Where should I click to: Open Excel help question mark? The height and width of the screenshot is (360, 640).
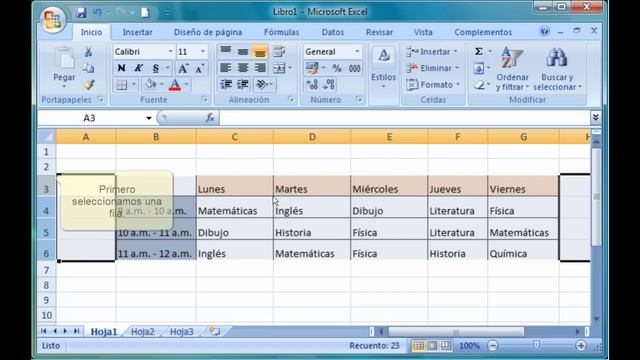coord(544,31)
